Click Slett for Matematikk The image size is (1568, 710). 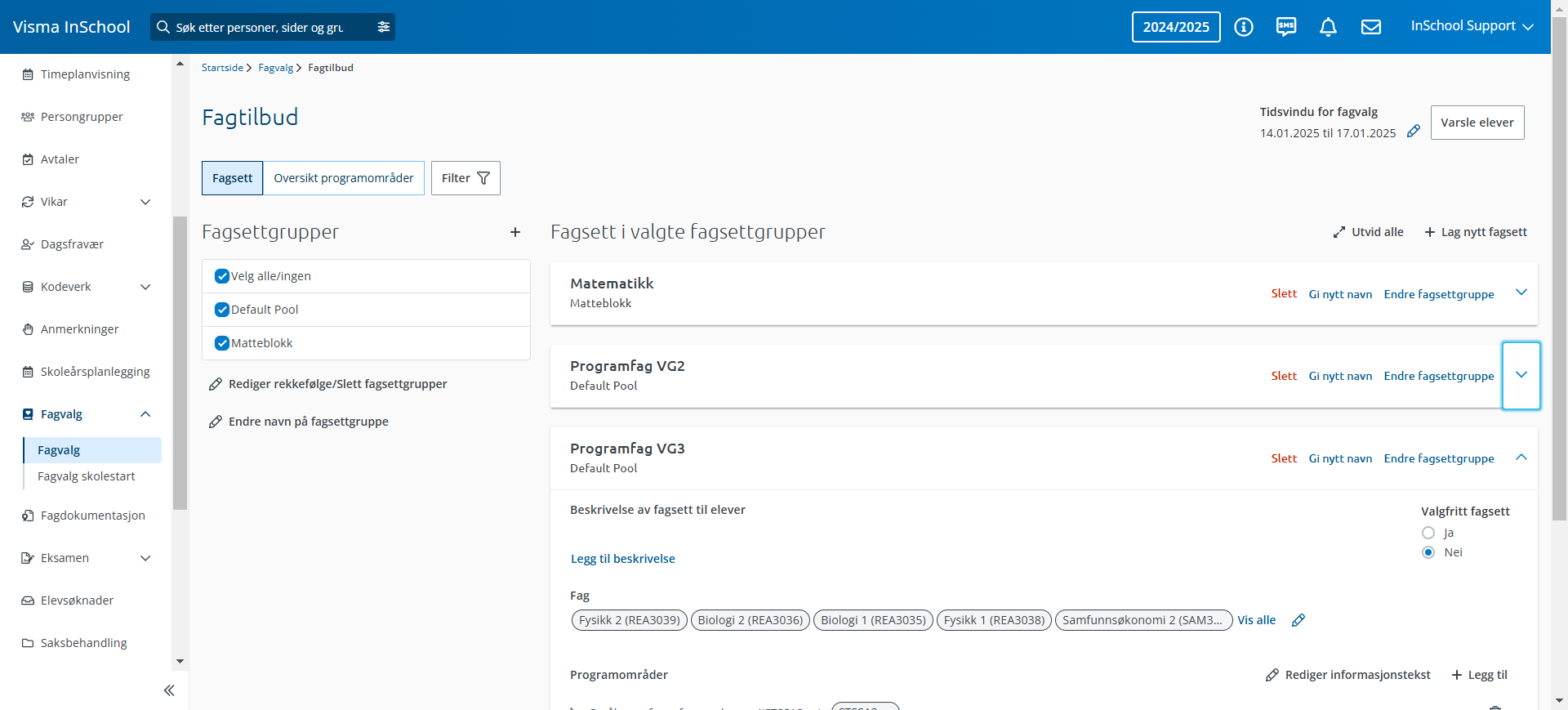(1284, 293)
